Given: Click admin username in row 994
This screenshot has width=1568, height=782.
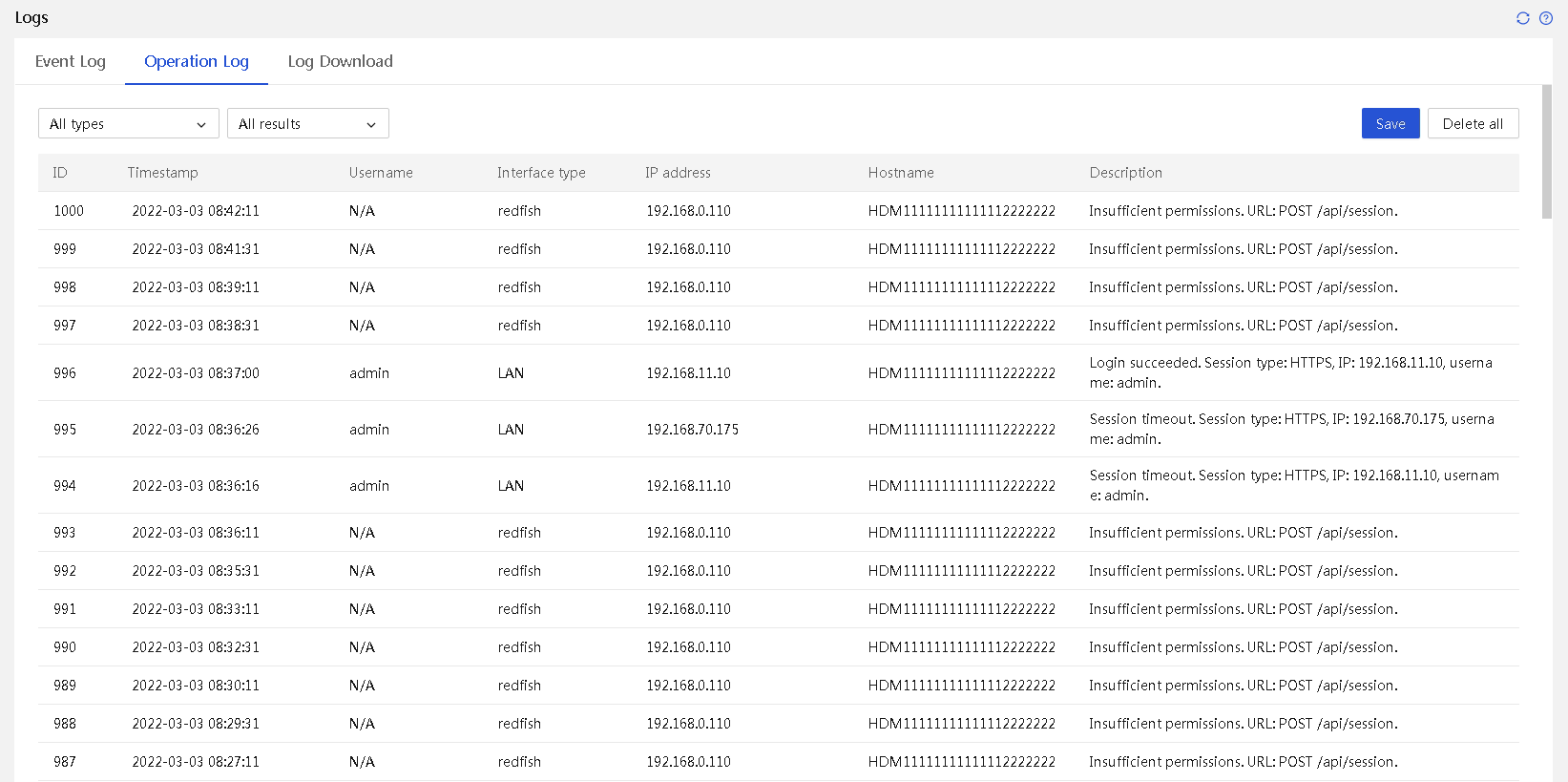Looking at the screenshot, I should point(369,486).
